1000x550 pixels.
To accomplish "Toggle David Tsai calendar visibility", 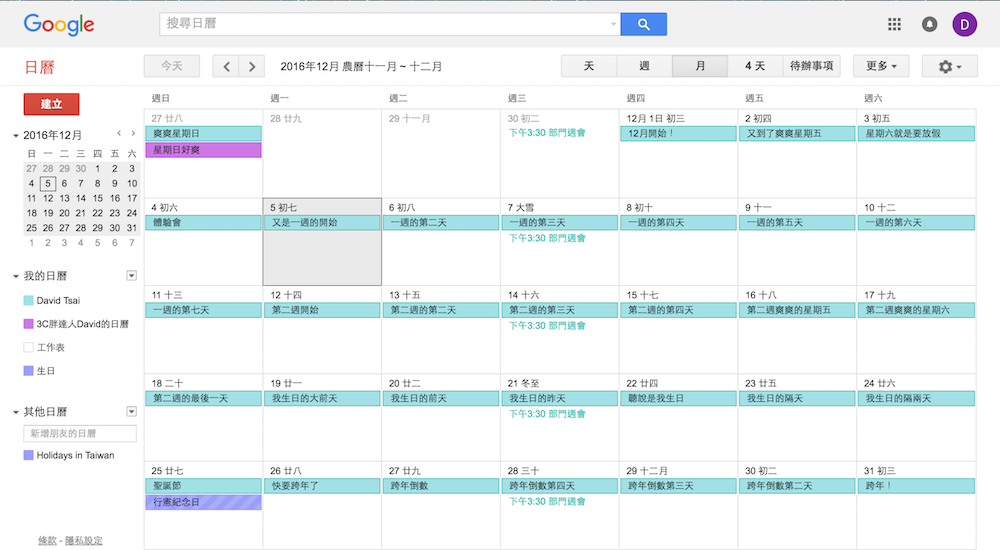I will 28,300.
